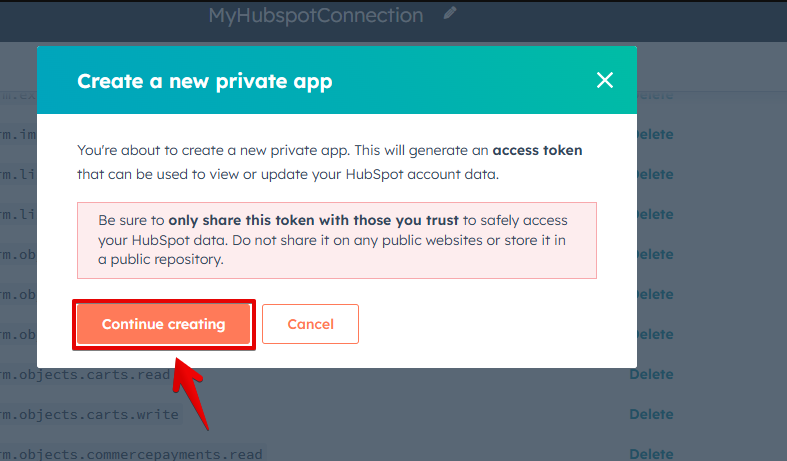
Task: Delete the crm.objects.carts.write scope
Action: 651,414
